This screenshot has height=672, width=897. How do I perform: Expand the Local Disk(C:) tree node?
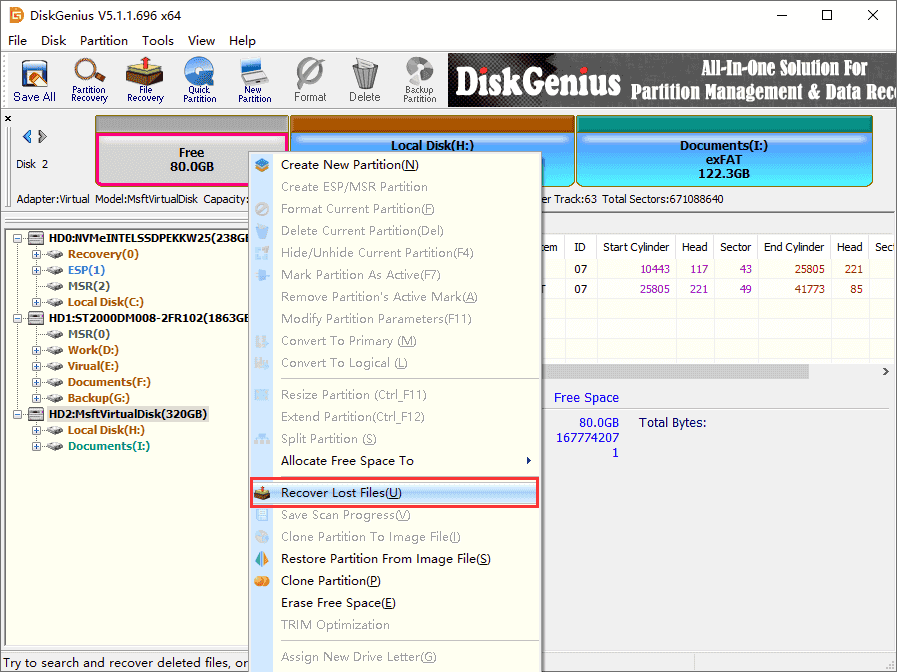[x=37, y=302]
